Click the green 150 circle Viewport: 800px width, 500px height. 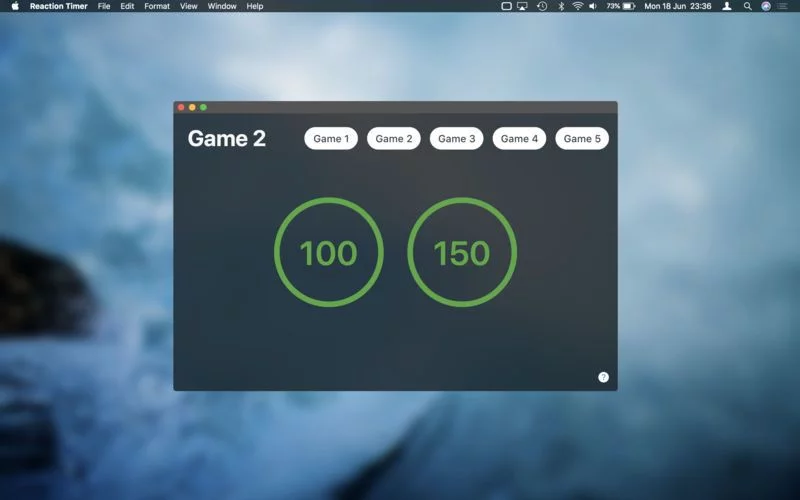pyautogui.click(x=462, y=252)
